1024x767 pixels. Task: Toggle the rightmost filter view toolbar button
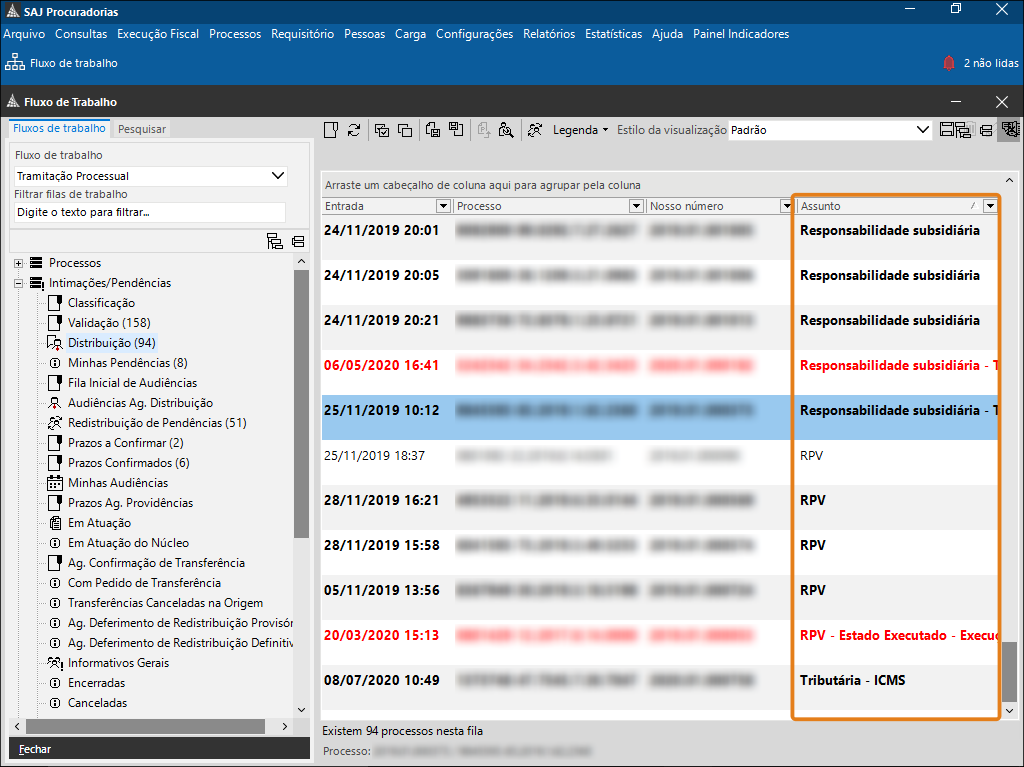[x=1008, y=130]
